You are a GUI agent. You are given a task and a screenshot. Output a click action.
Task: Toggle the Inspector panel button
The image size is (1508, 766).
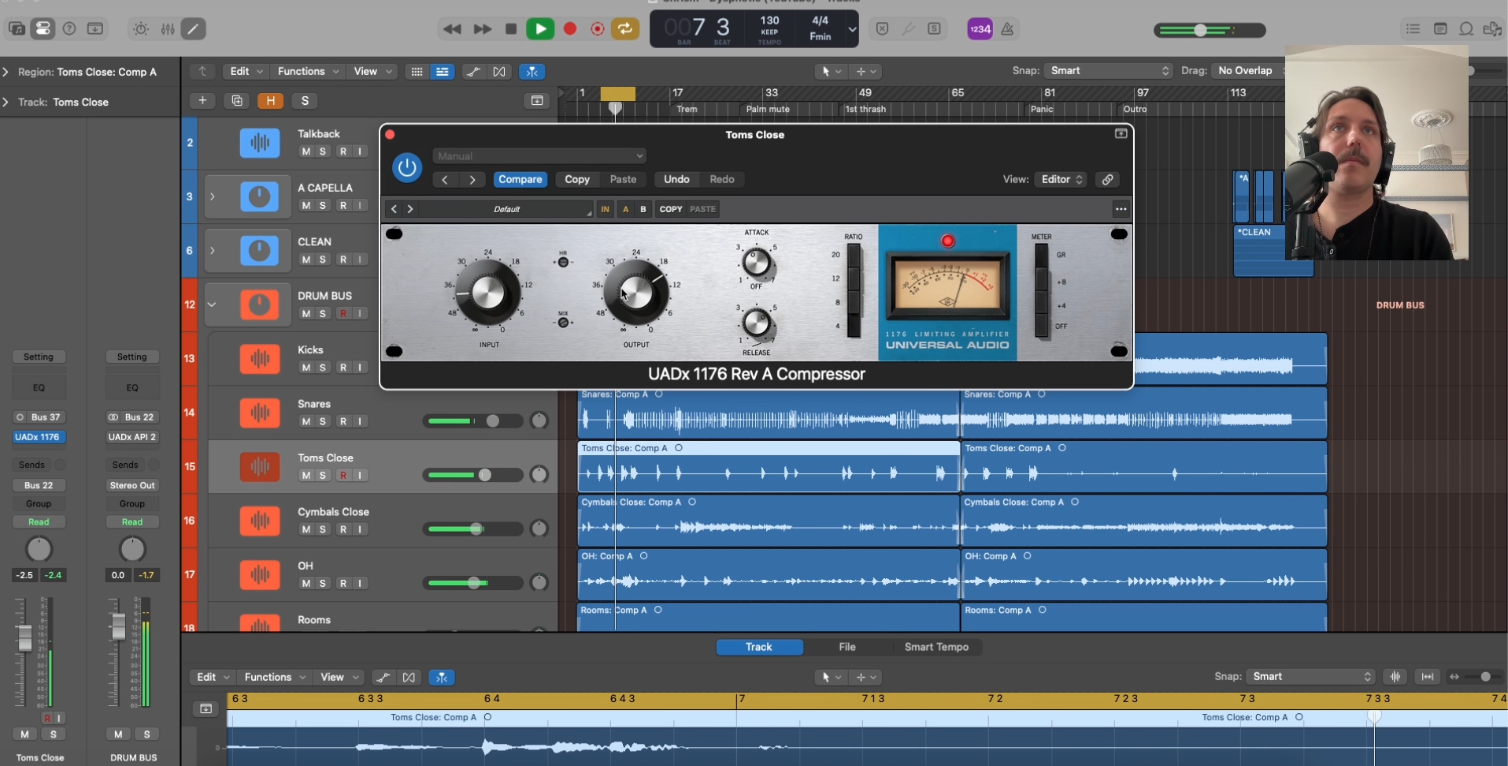[x=43, y=28]
